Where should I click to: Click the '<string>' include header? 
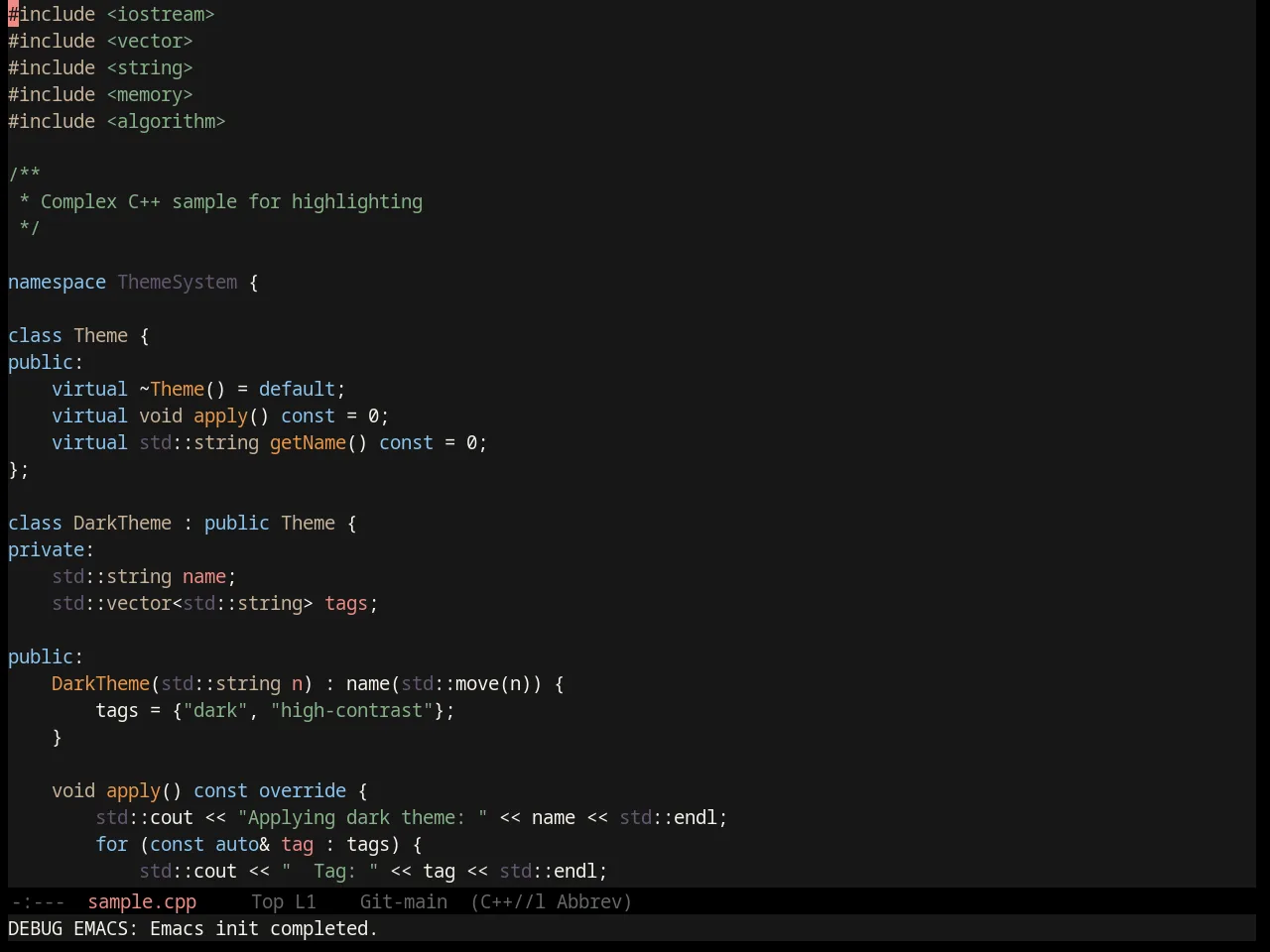[150, 67]
